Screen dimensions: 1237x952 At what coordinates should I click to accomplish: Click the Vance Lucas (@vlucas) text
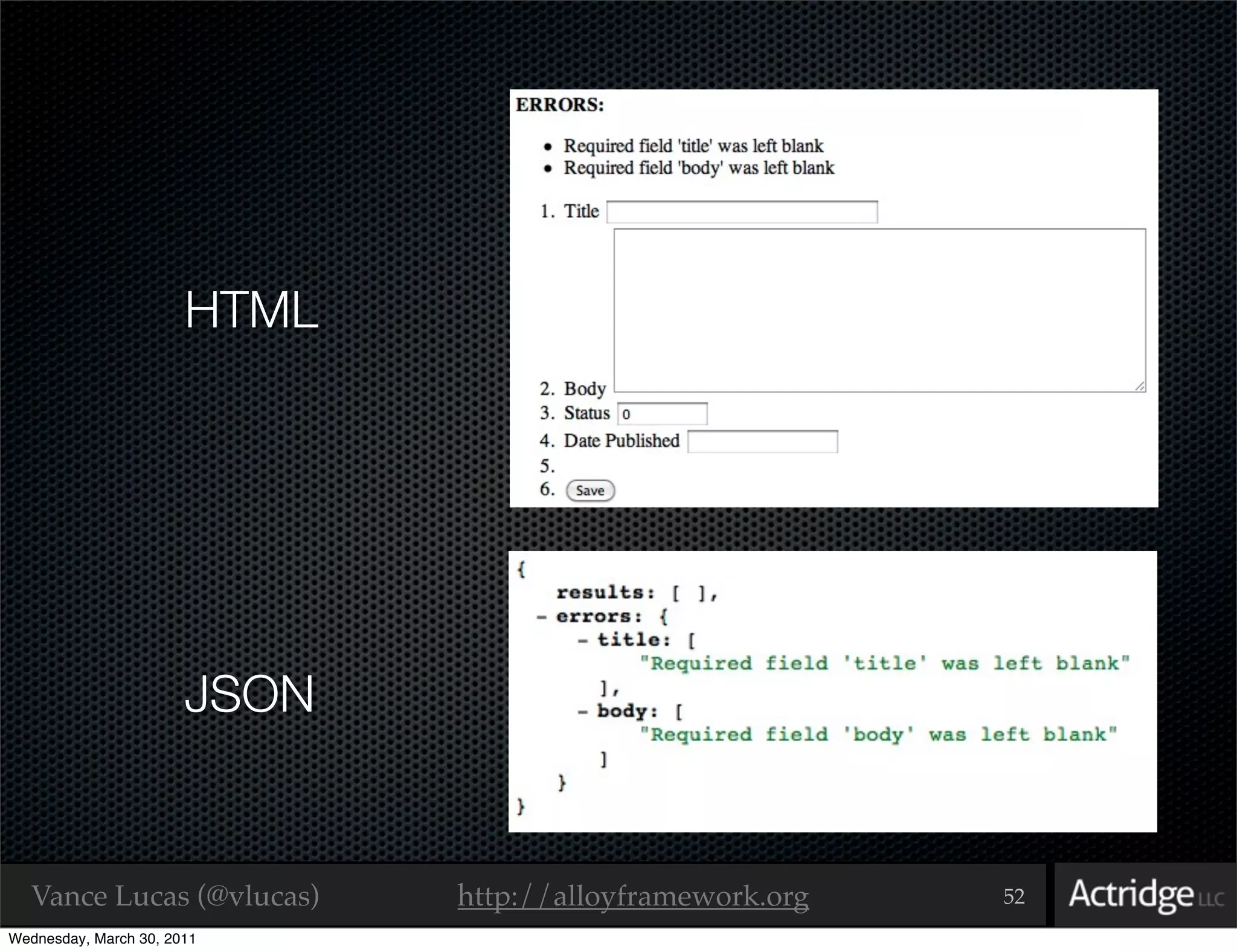[175, 896]
